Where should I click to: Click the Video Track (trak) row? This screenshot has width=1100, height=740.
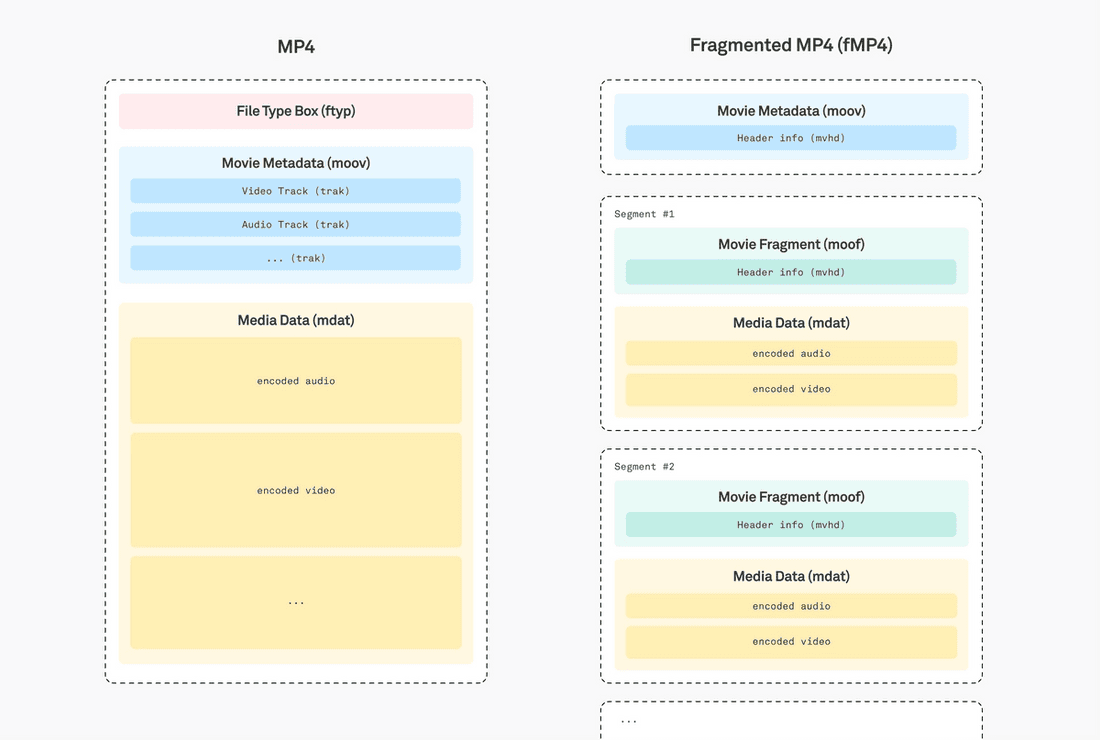pos(295,190)
